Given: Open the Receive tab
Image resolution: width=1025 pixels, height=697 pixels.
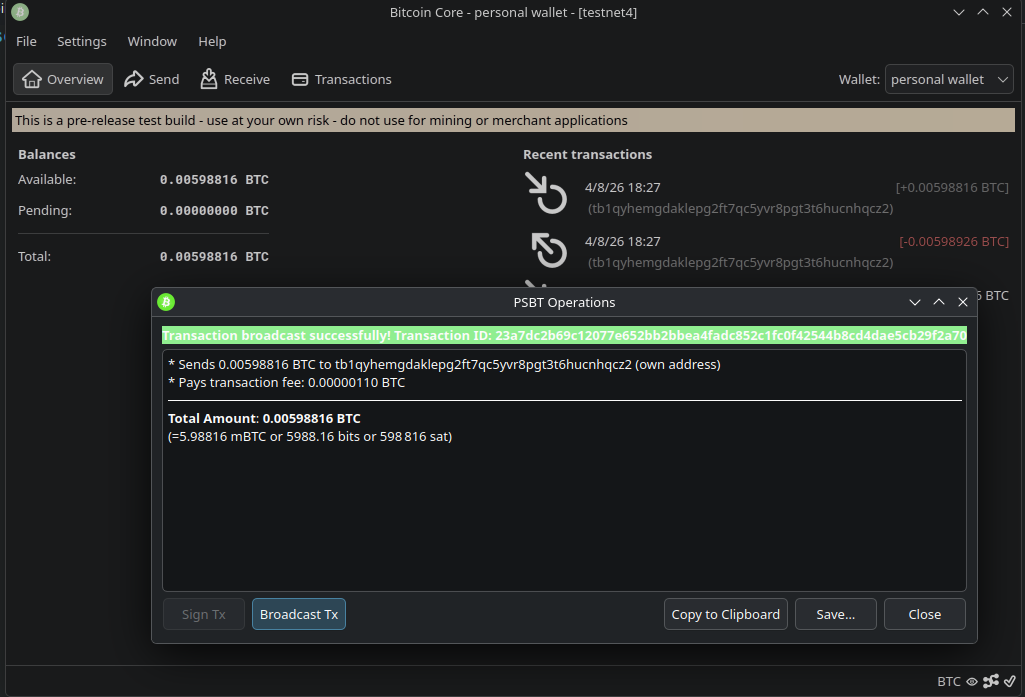Looking at the screenshot, I should coord(235,79).
